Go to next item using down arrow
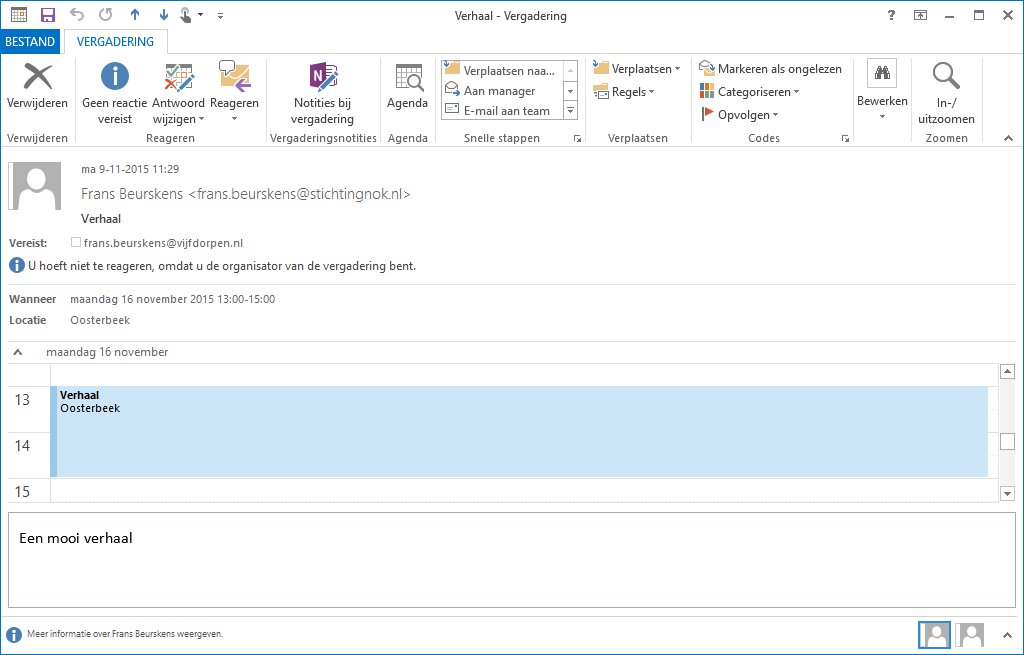The width and height of the screenshot is (1024, 655). pyautogui.click(x=163, y=15)
